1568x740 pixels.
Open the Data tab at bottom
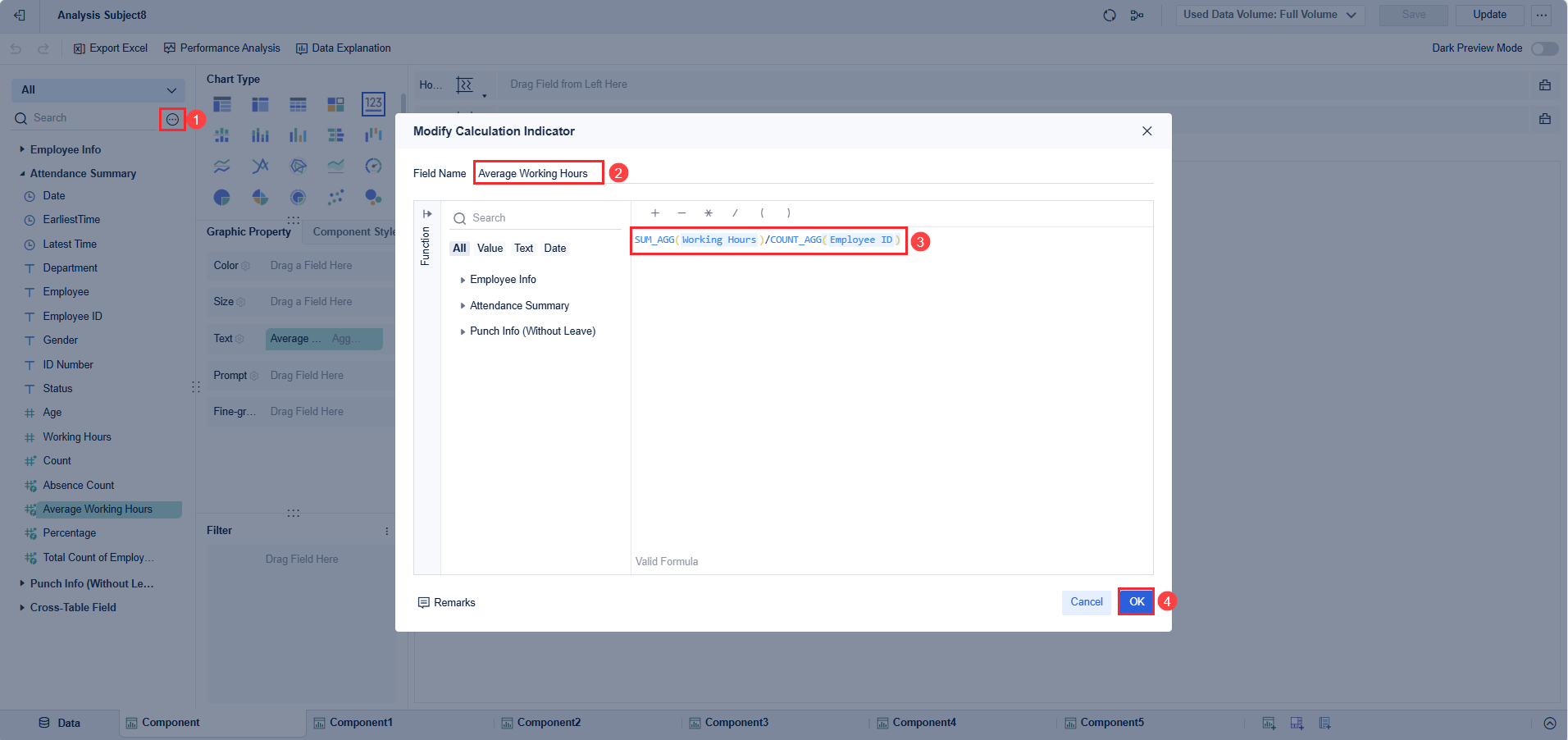pyautogui.click(x=60, y=723)
